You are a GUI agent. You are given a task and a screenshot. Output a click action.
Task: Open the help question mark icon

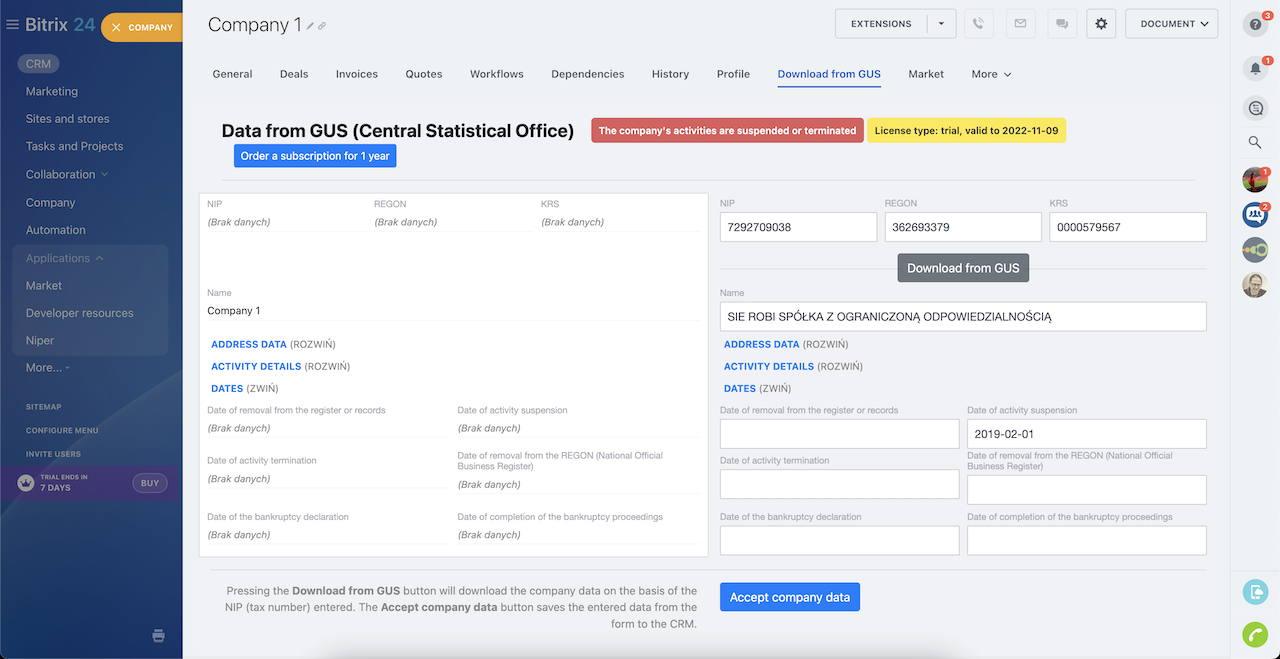pyautogui.click(x=1255, y=25)
